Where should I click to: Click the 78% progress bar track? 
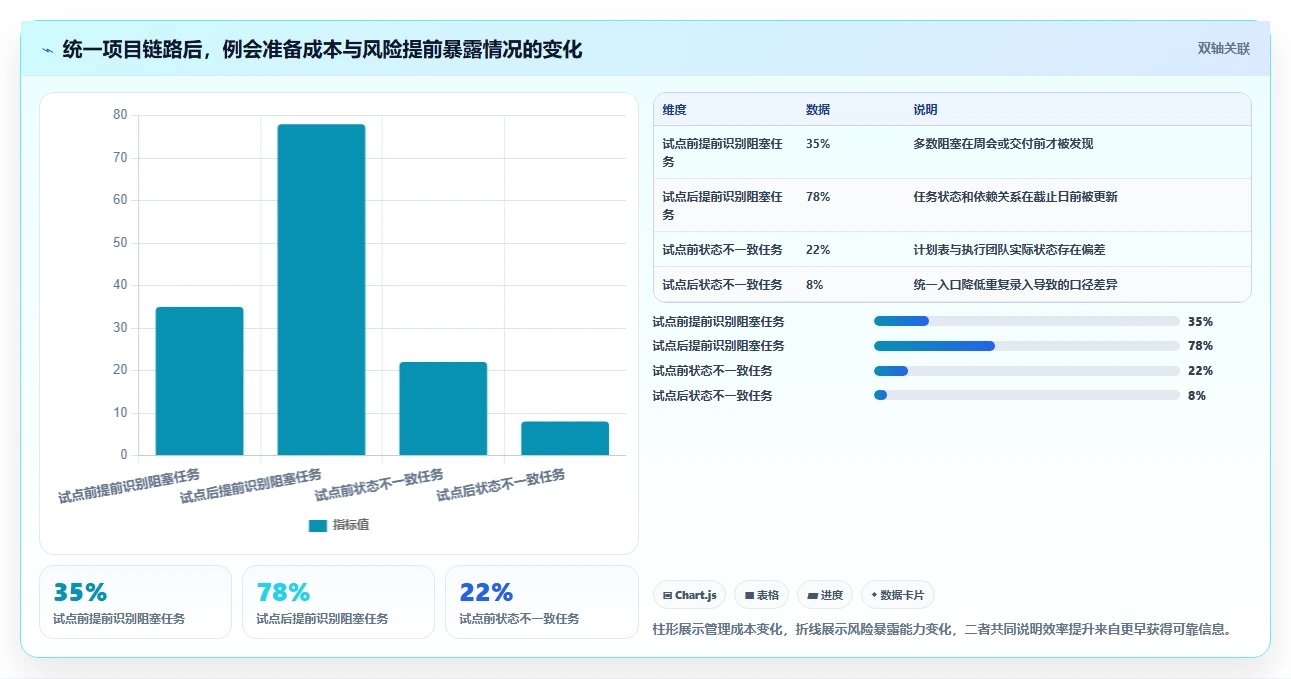coord(1027,346)
